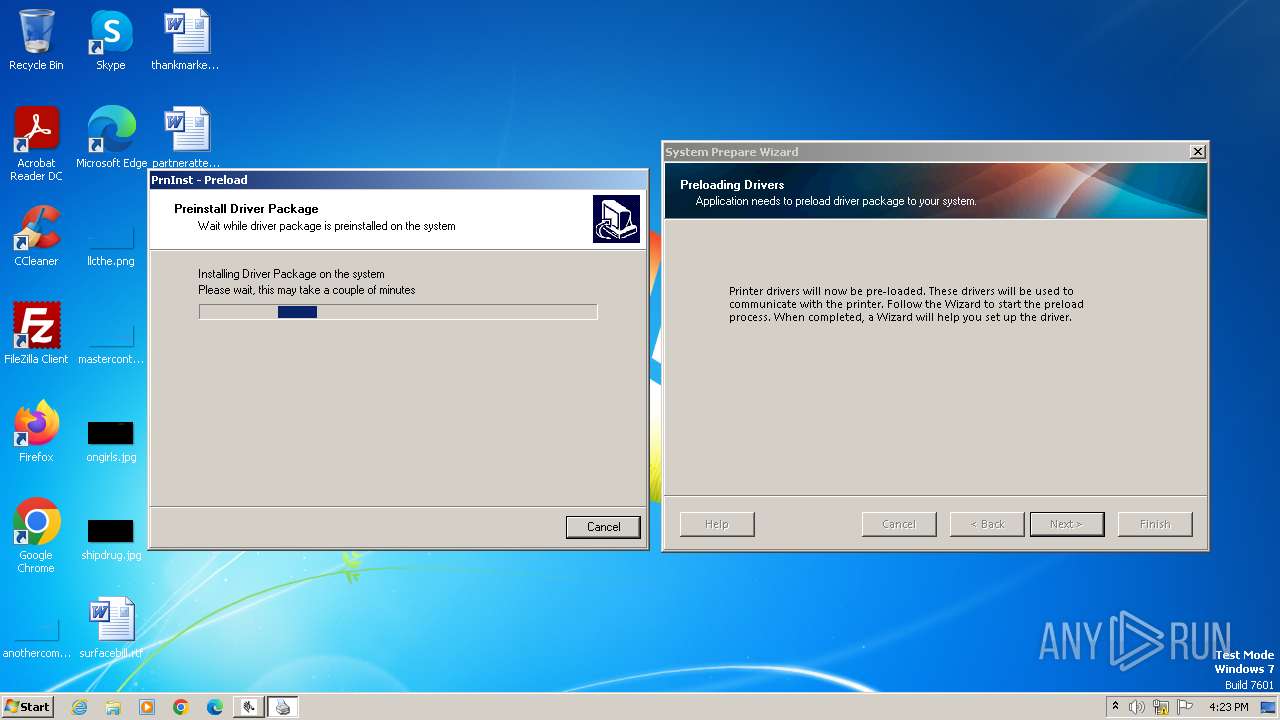Click the Back button in System Prepare Wizard

click(x=987, y=524)
